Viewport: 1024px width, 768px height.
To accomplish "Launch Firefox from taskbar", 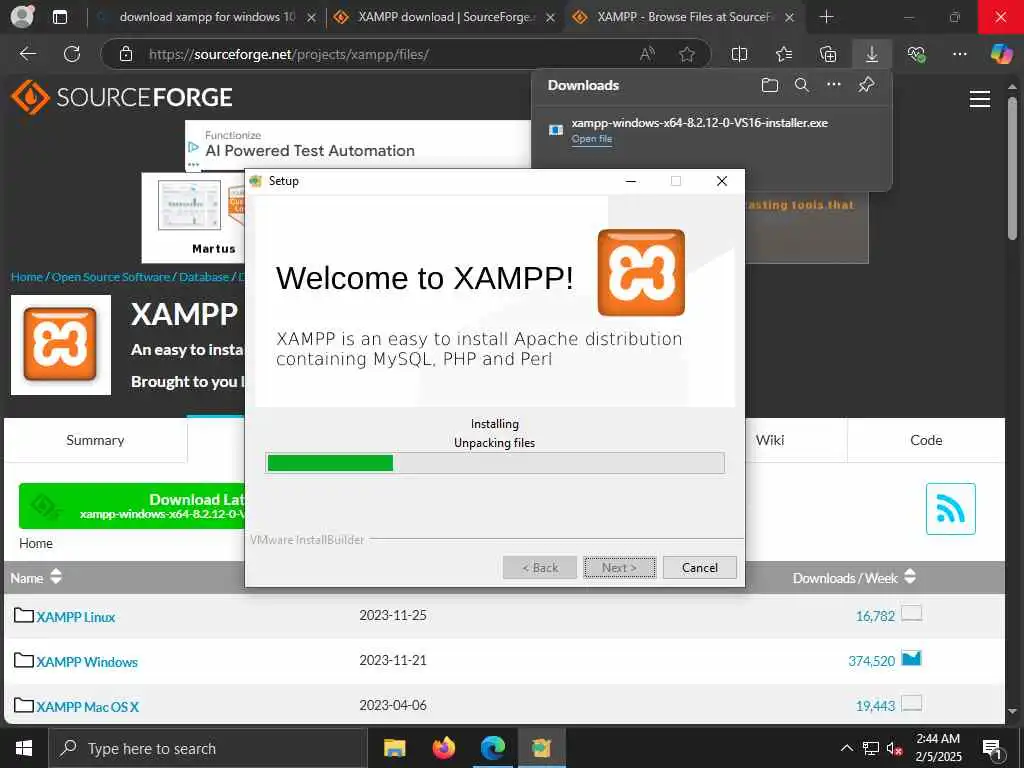I will click(x=444, y=748).
